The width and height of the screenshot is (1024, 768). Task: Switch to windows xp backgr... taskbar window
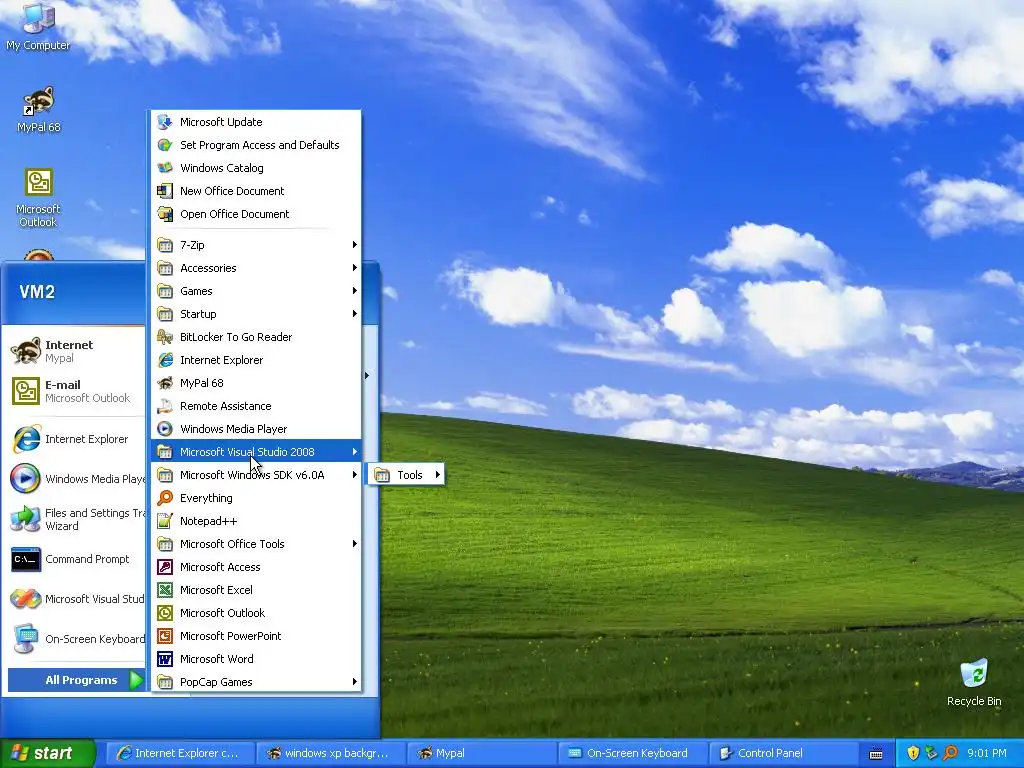[330, 753]
